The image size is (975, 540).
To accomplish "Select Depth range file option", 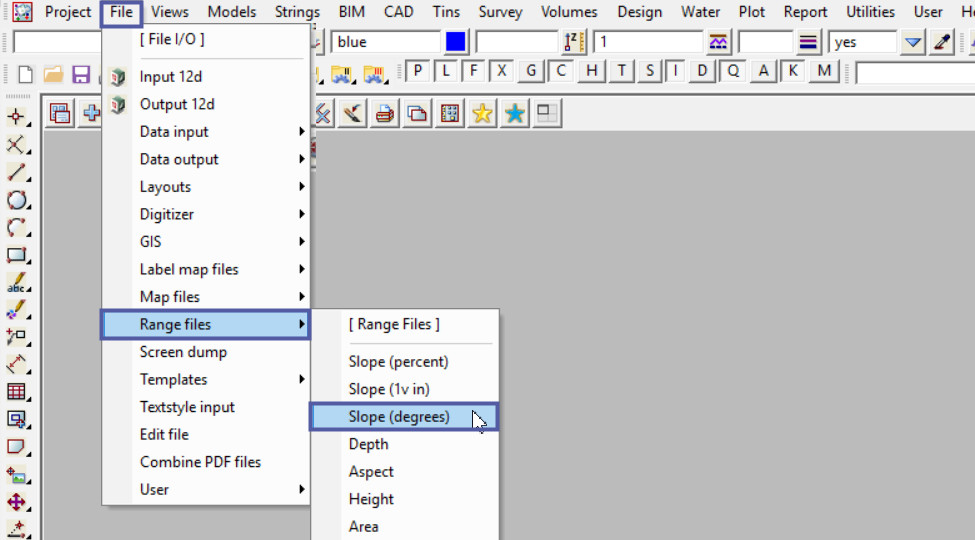I will (x=404, y=444).
